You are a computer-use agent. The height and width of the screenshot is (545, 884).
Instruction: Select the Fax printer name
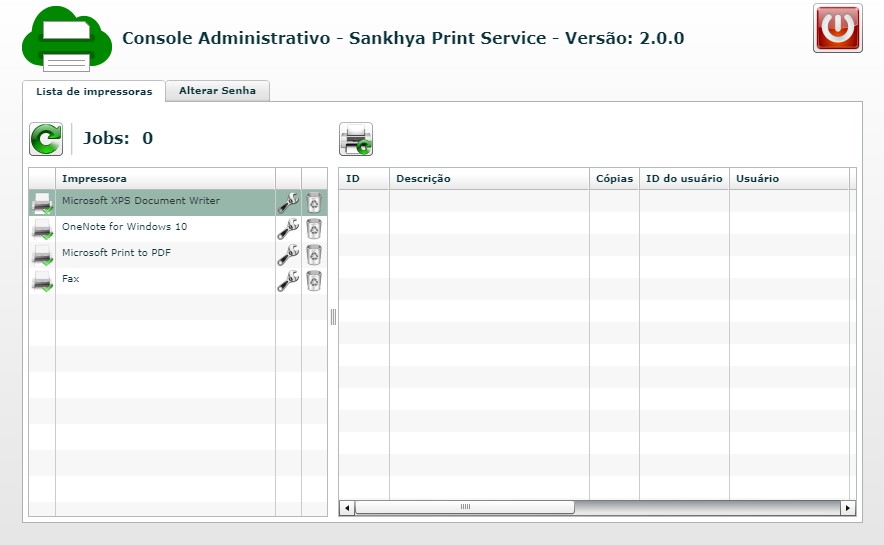(x=70, y=278)
